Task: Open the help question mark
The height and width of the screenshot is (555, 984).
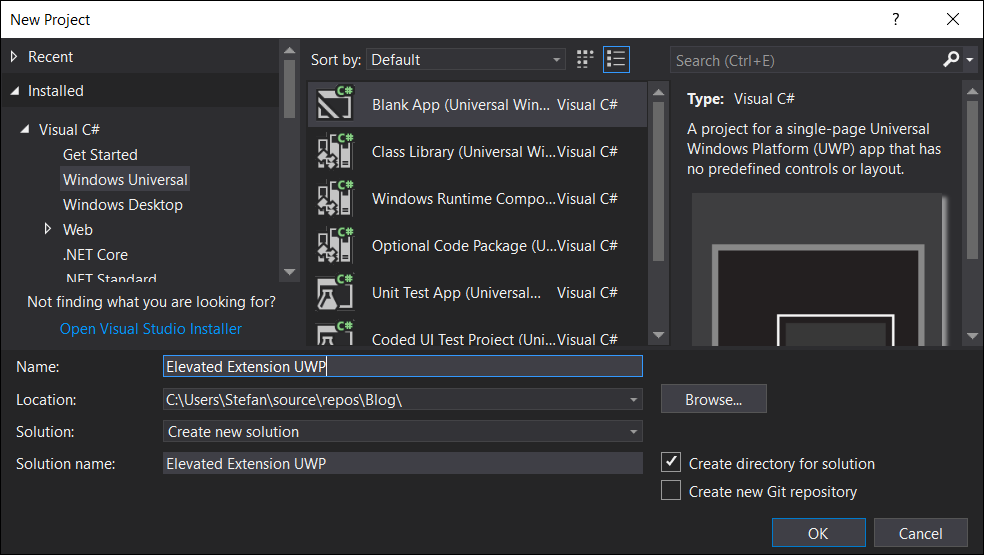Action: pos(896,19)
